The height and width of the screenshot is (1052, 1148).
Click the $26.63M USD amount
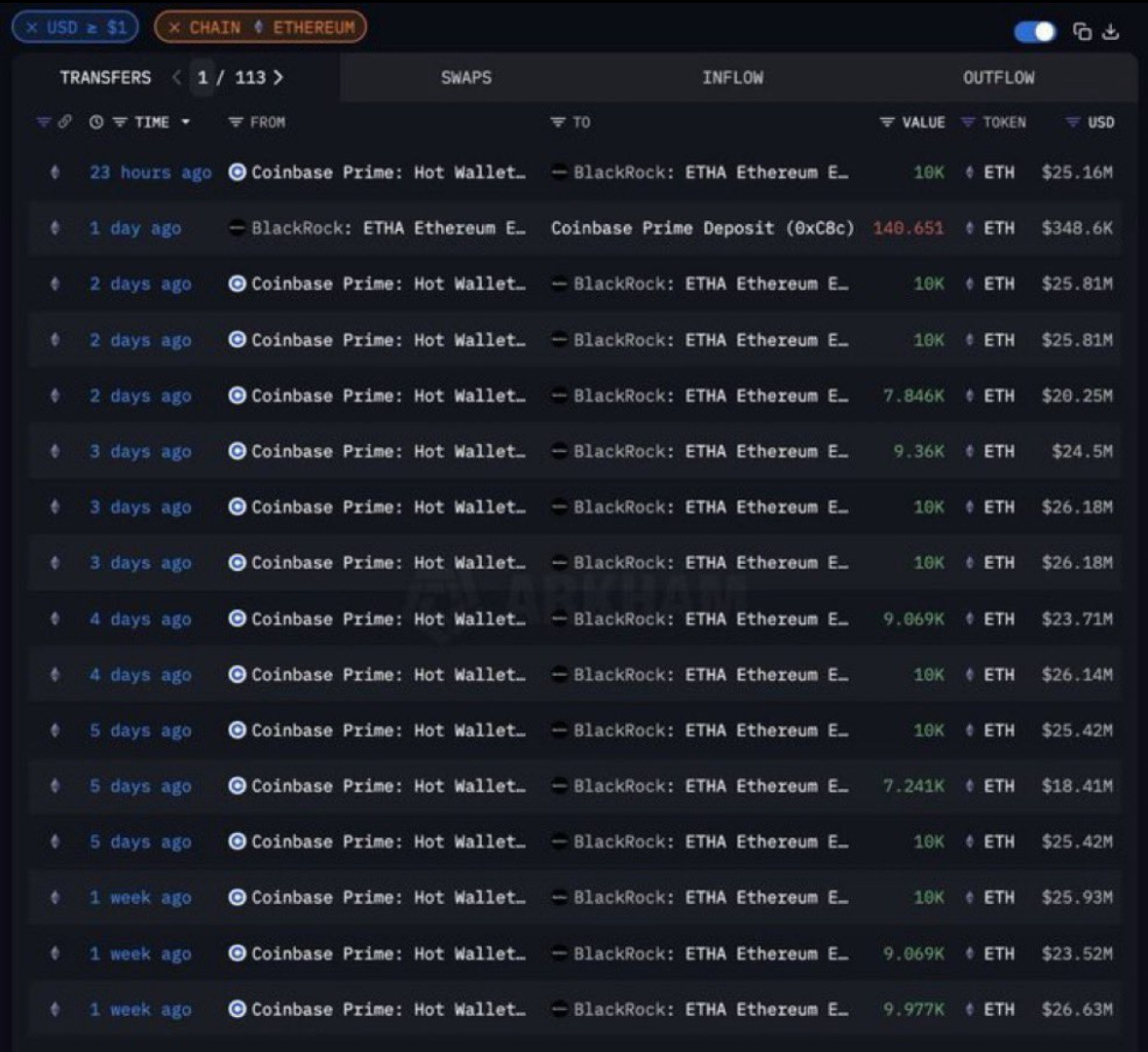click(x=1076, y=1009)
